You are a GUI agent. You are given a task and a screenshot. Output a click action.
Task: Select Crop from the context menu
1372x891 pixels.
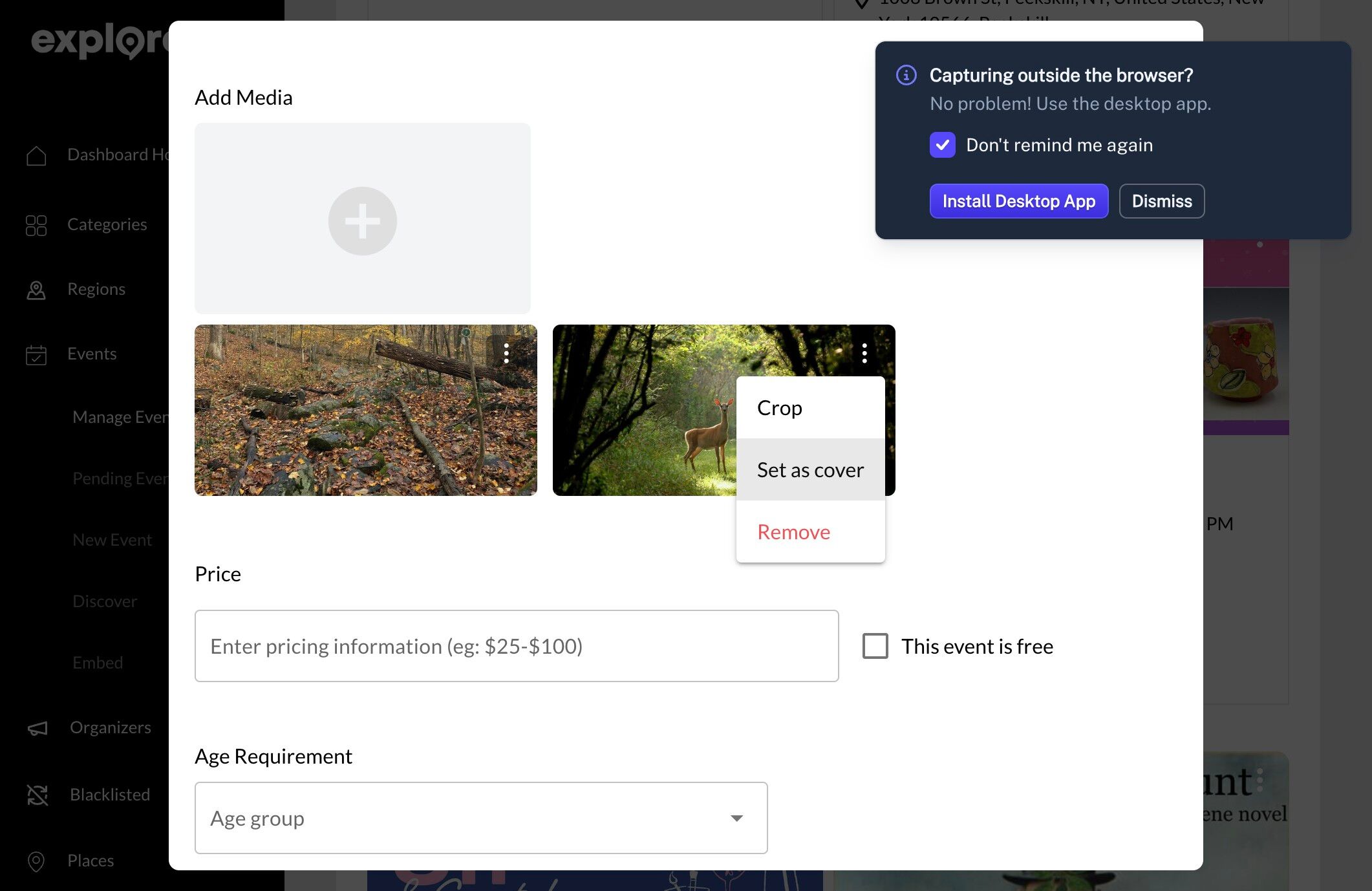(780, 408)
